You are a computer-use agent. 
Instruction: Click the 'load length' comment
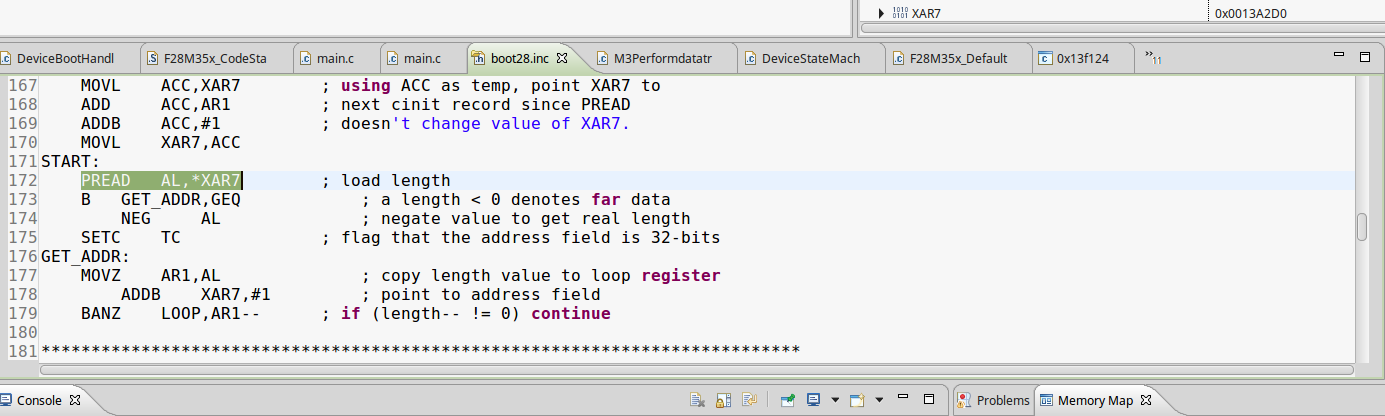tap(396, 181)
